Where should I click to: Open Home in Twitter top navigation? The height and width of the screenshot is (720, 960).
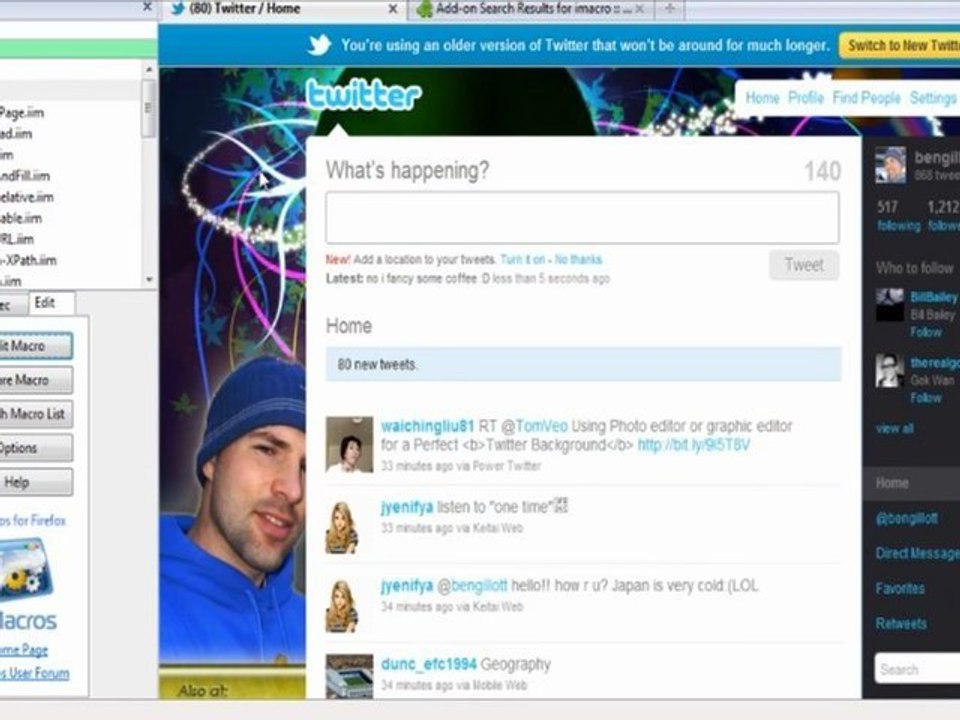coord(762,98)
